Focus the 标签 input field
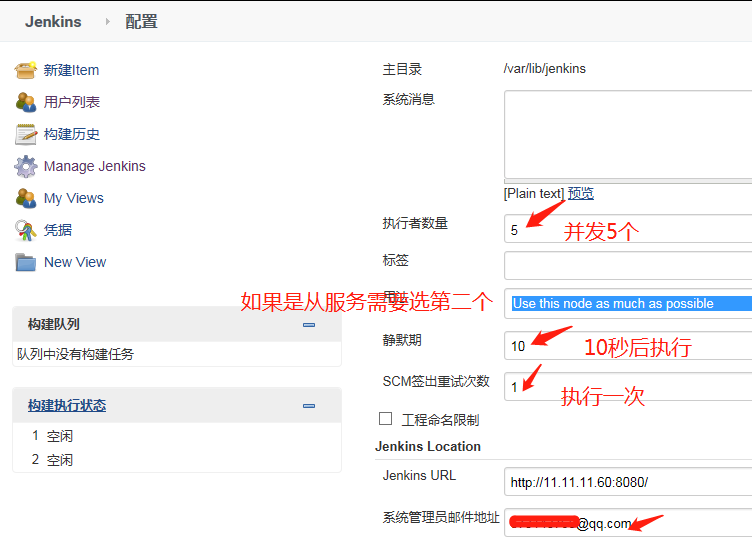The width and height of the screenshot is (752, 550). point(628,265)
